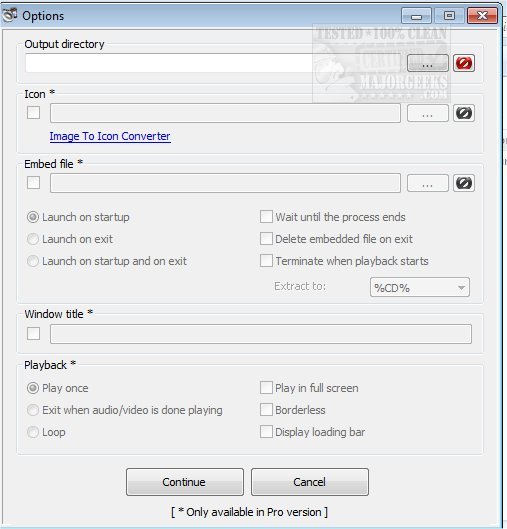Check Terminate when playback starts
507x529 pixels.
[266, 261]
